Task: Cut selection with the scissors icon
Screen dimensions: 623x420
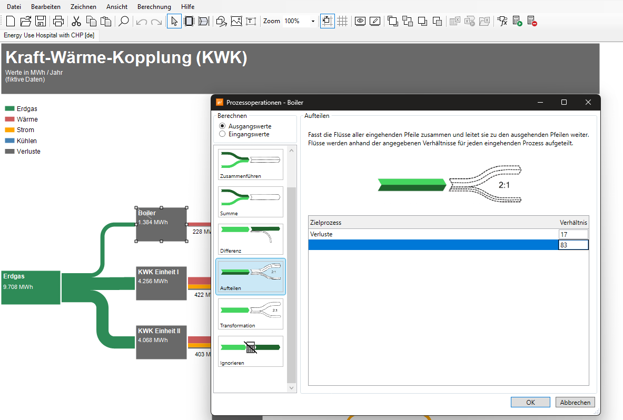Action: 76,21
